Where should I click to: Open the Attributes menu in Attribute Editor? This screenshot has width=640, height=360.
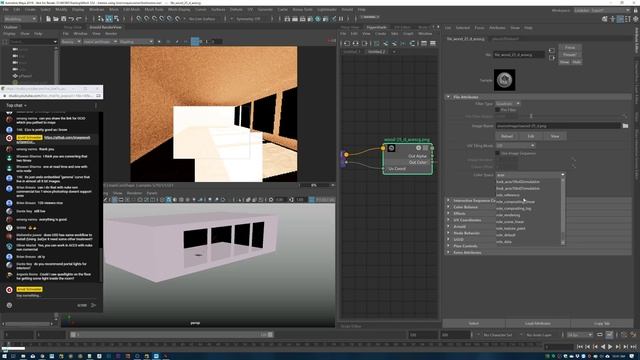(497, 28)
